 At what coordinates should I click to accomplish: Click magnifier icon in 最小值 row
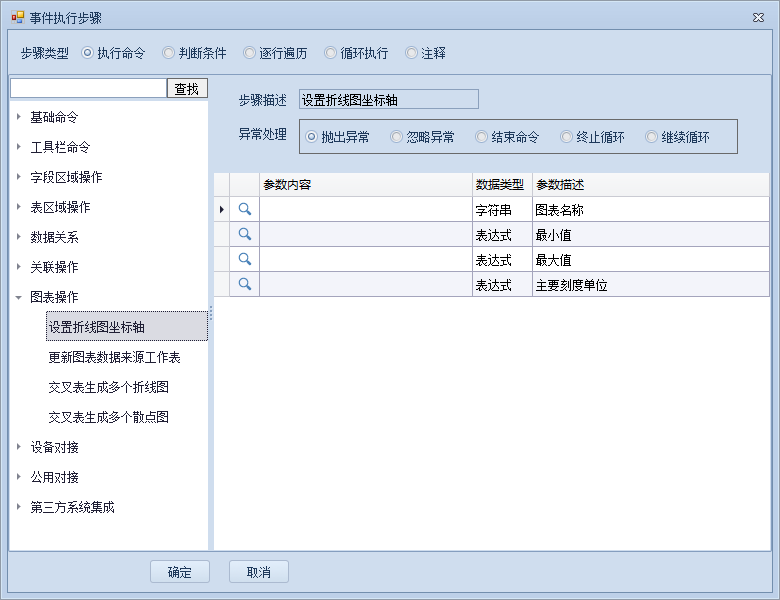coord(244,234)
